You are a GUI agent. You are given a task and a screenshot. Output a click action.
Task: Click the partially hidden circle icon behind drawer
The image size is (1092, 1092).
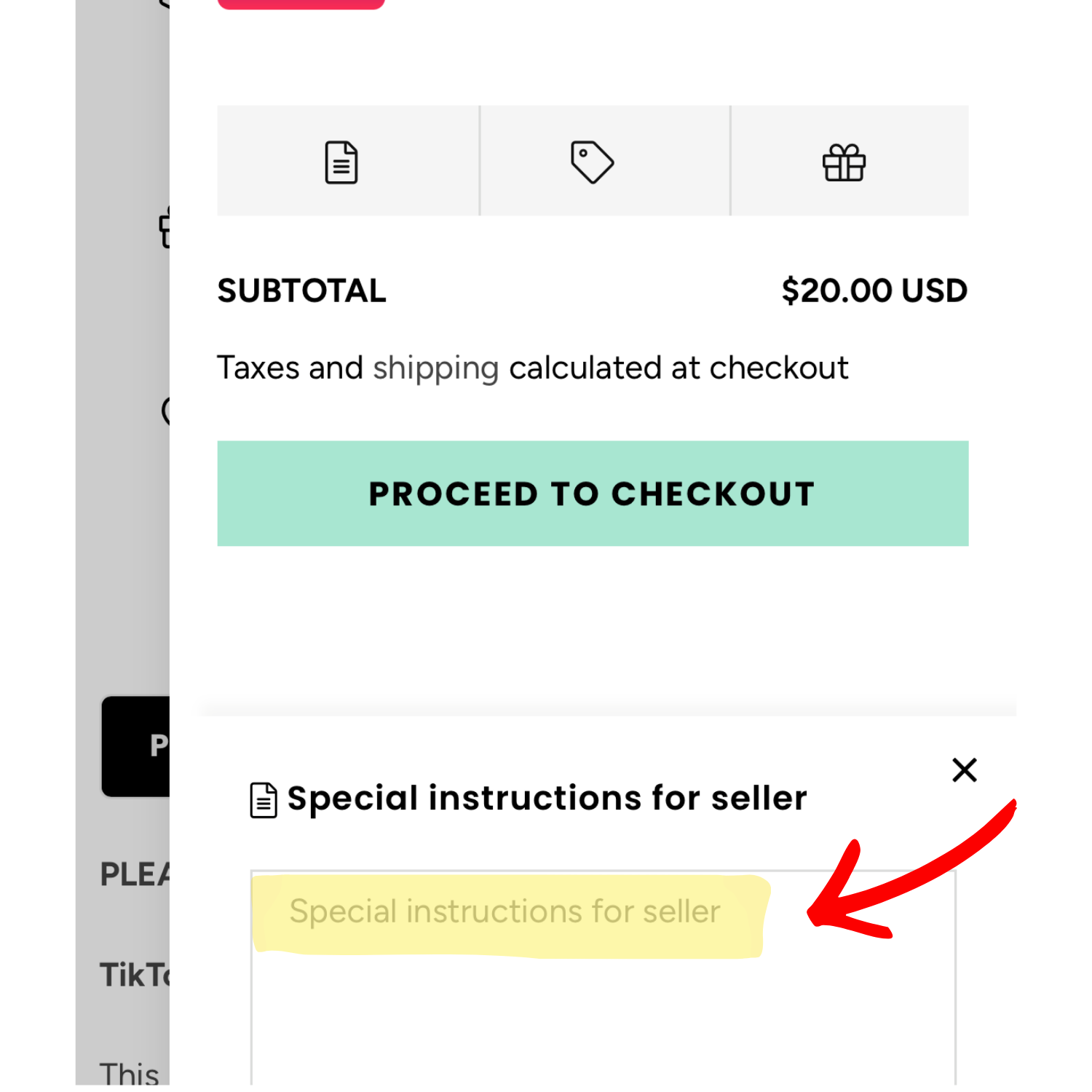point(166,411)
